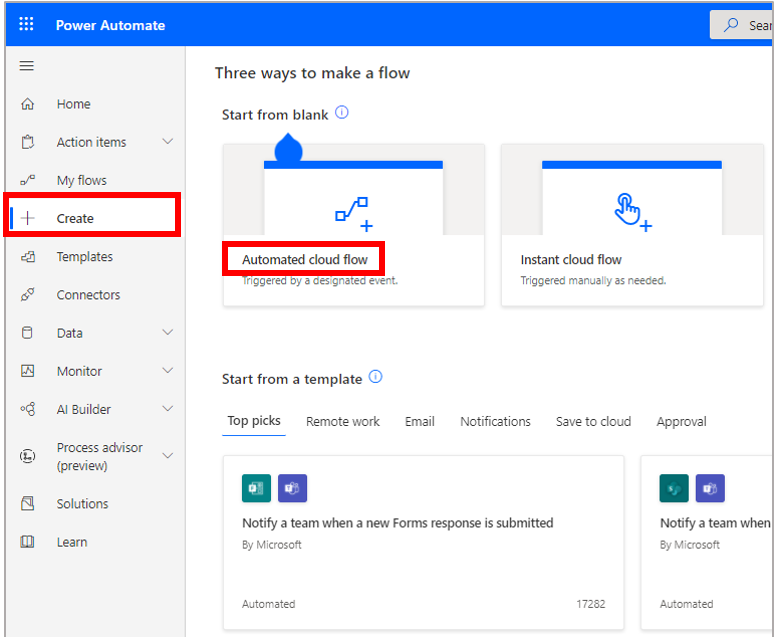The image size is (777, 637).
Task: Click 'Triggered by a designated event.' text
Action: point(320,281)
